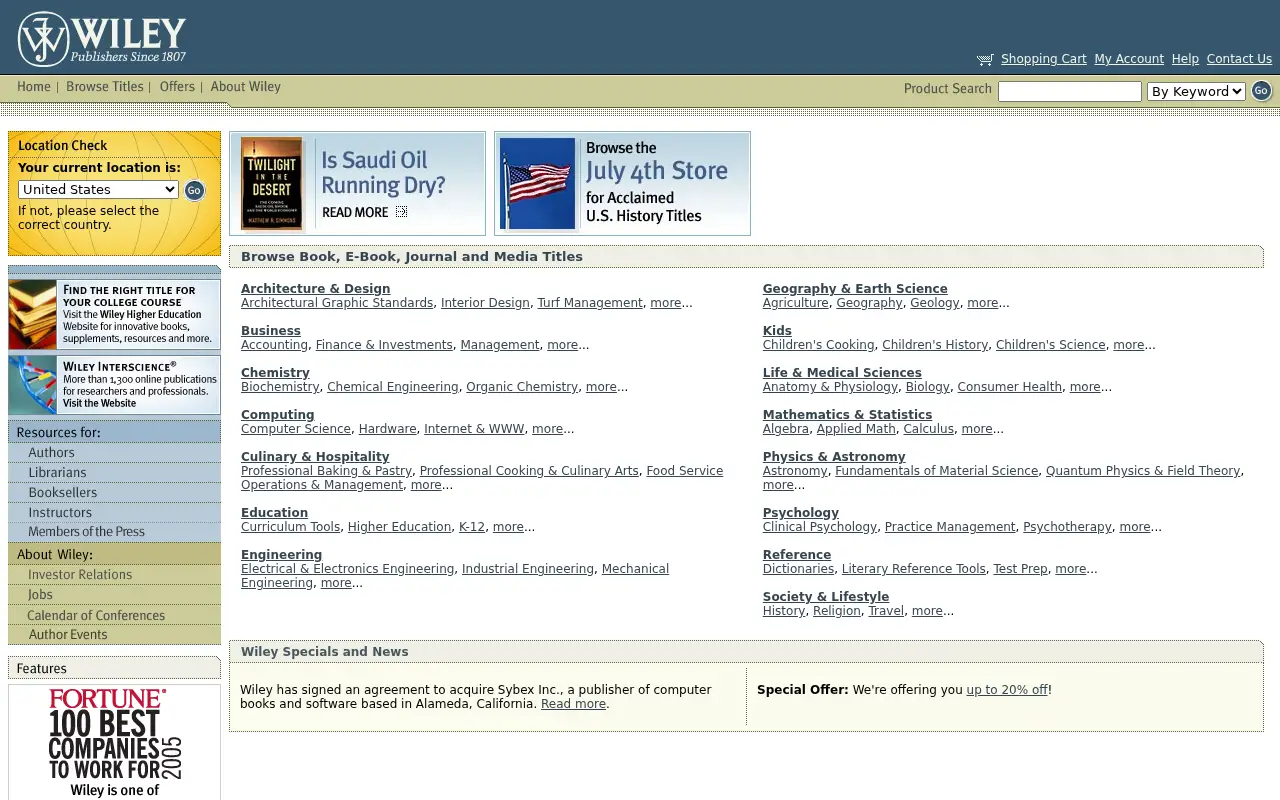Click the up to 20% off offer link

1007,690
